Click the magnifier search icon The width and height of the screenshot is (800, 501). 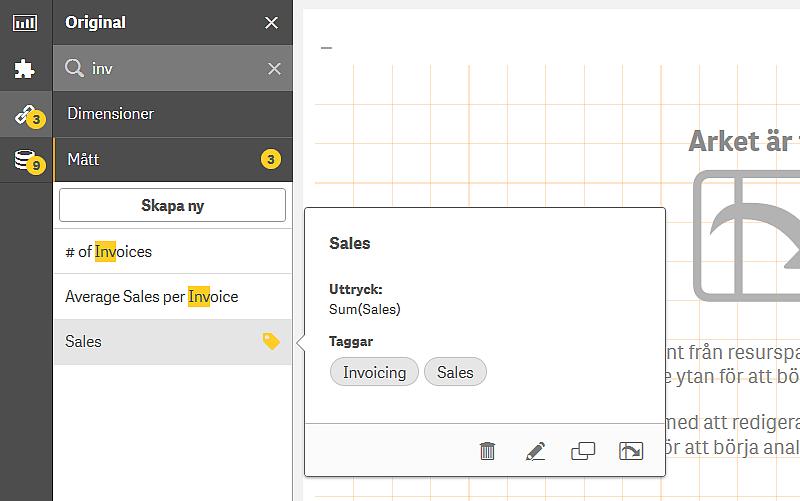[x=74, y=68]
